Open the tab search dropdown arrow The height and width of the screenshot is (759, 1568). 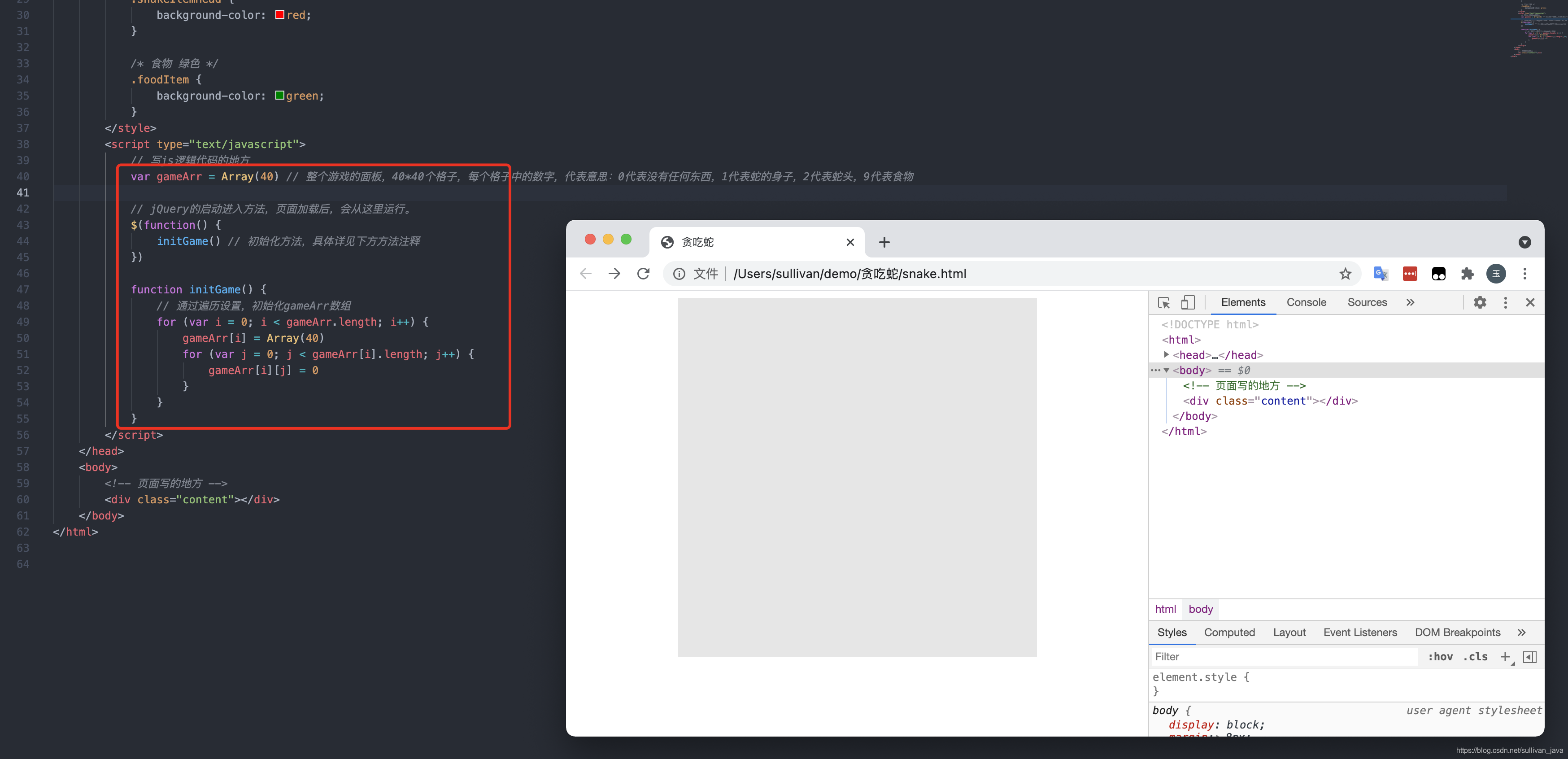[x=1525, y=242]
